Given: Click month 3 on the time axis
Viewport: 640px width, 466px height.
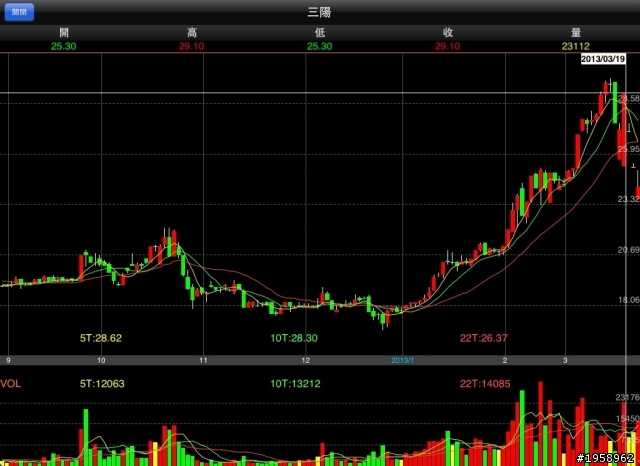Looking at the screenshot, I should point(565,360).
